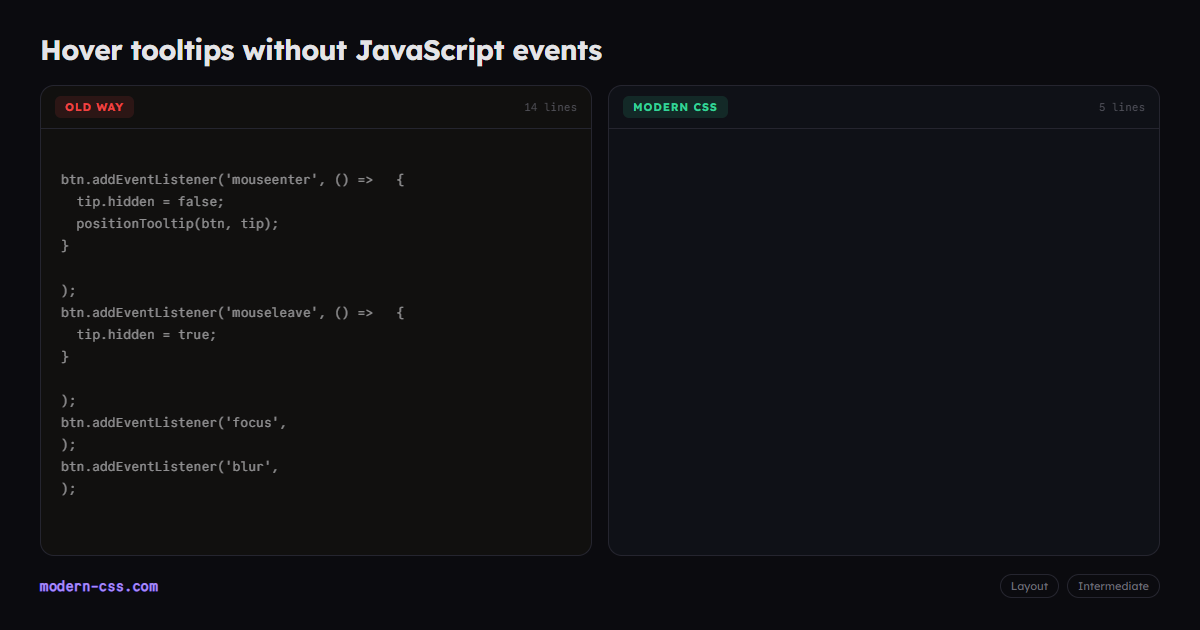Open the modern-css.com link
1200x630 pixels.
pyautogui.click(x=99, y=587)
